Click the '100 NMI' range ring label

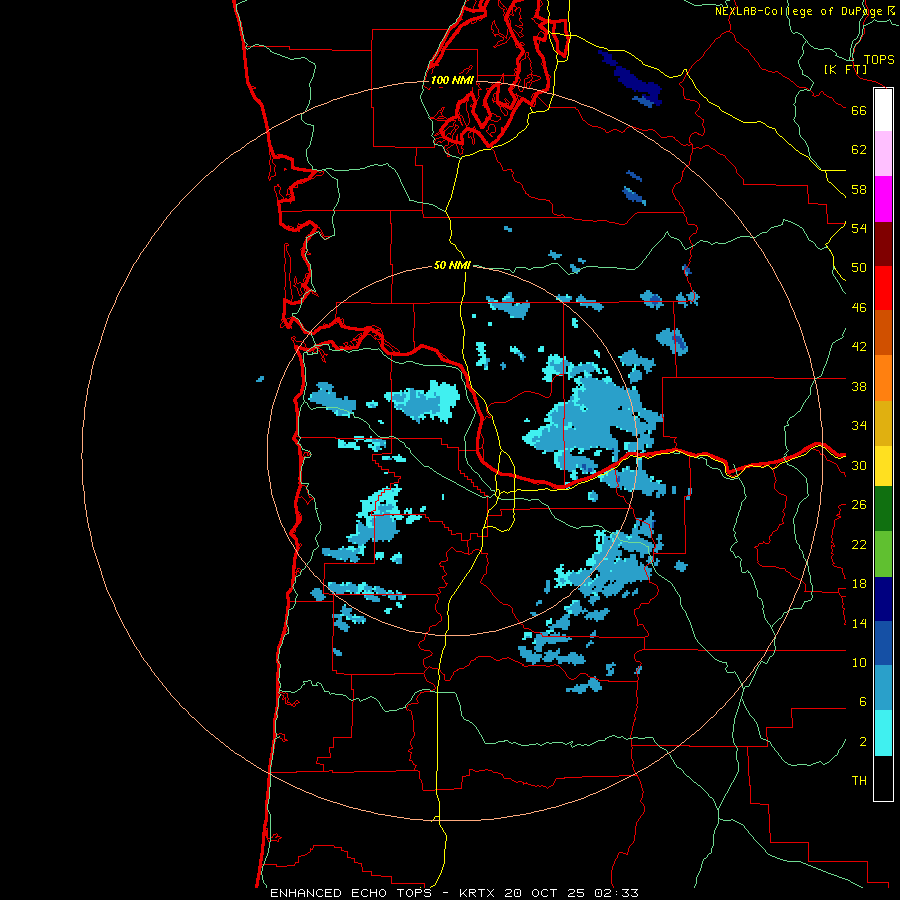click(x=452, y=80)
